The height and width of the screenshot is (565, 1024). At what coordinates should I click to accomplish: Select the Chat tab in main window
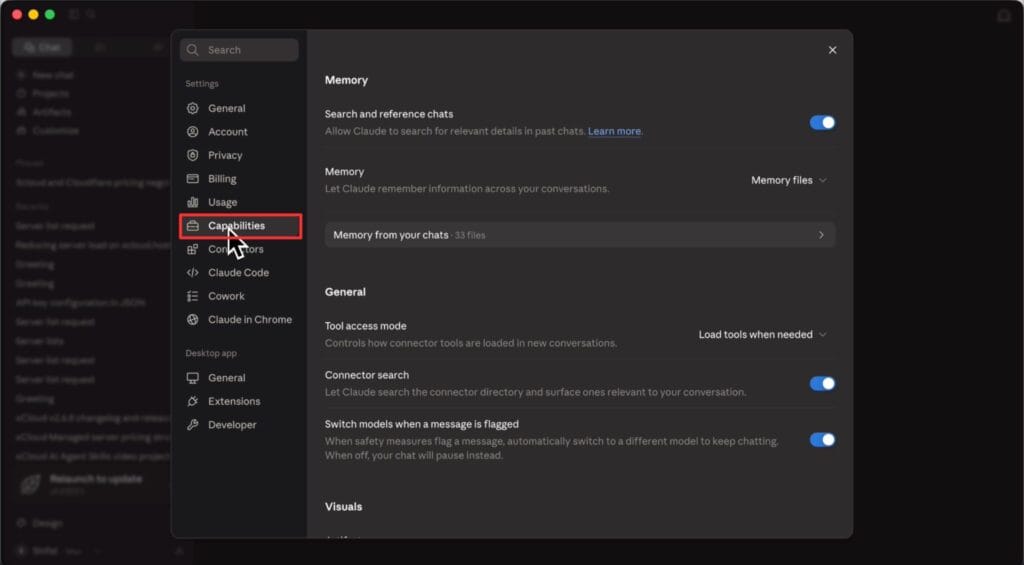point(42,48)
